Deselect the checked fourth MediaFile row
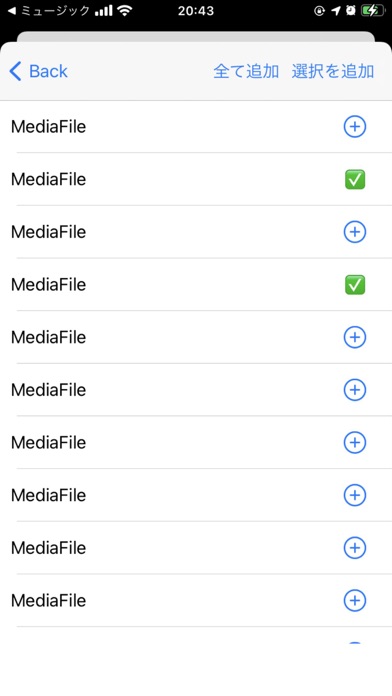The height and width of the screenshot is (696, 392). [x=355, y=285]
